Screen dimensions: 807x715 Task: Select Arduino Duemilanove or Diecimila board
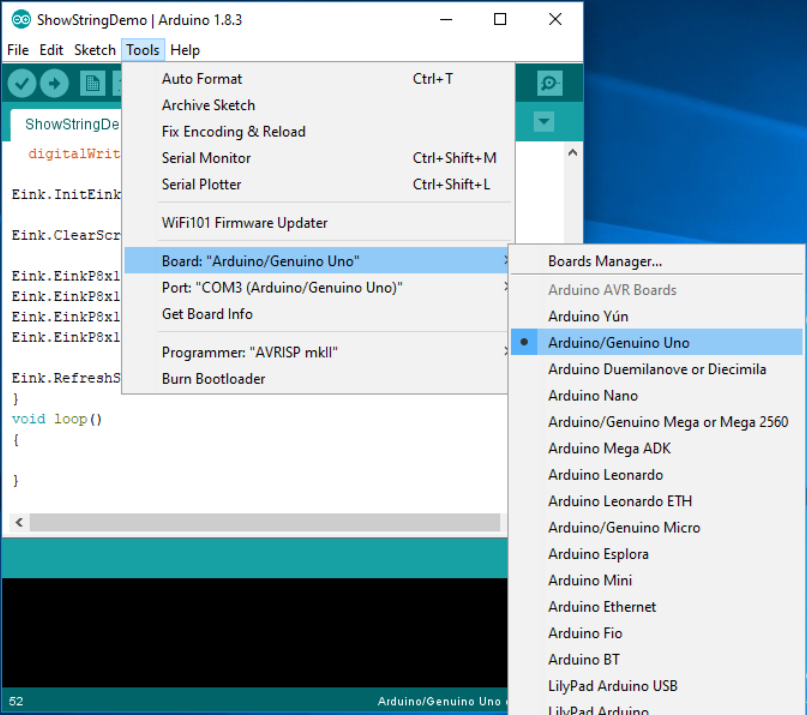point(656,369)
